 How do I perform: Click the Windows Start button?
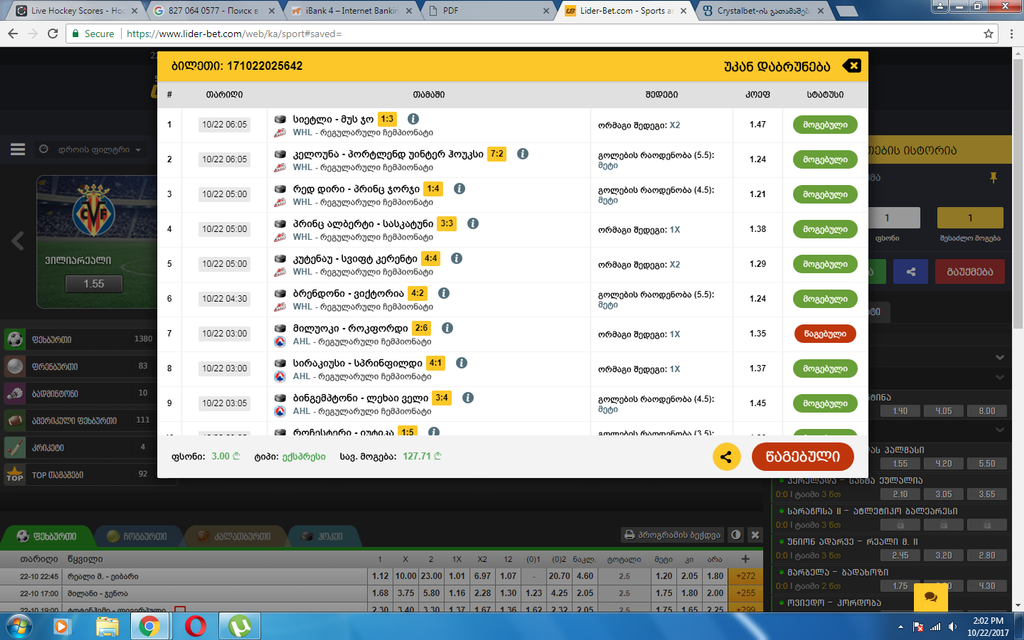coord(18,626)
